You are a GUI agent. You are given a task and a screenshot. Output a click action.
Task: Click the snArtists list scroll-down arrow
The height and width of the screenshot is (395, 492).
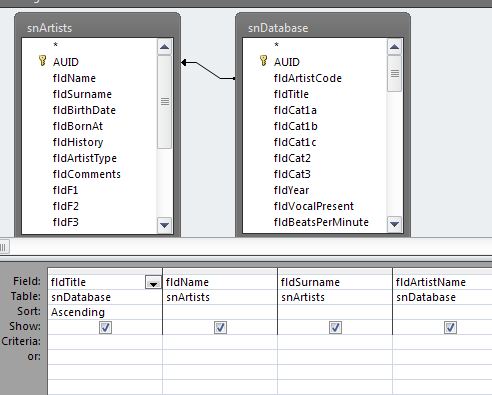click(x=164, y=225)
